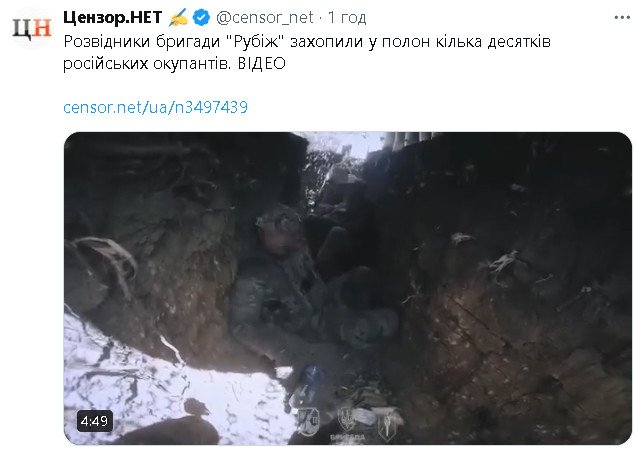Click the quoted word "Рубіж" in the tweet

coord(256,42)
